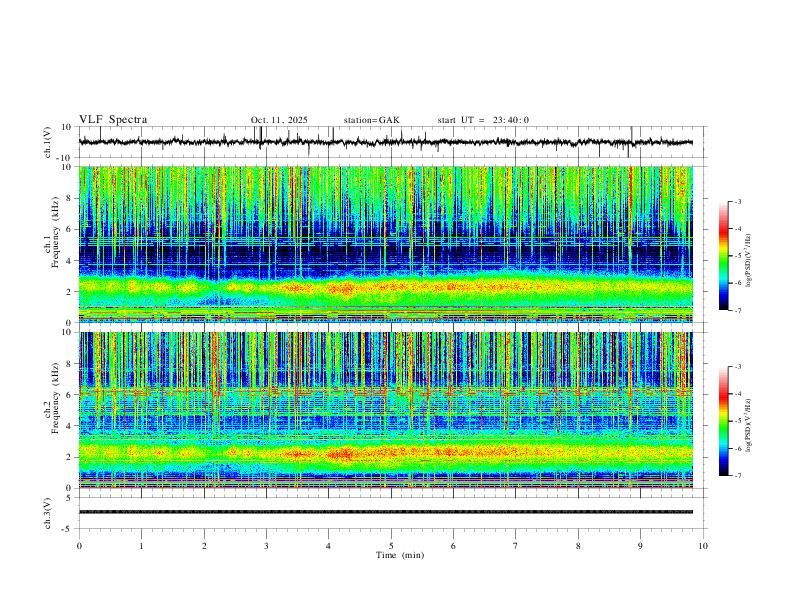The width and height of the screenshot is (792, 612).
Task: Click the lower color scale bar beside ch.2
Action: click(x=724, y=421)
